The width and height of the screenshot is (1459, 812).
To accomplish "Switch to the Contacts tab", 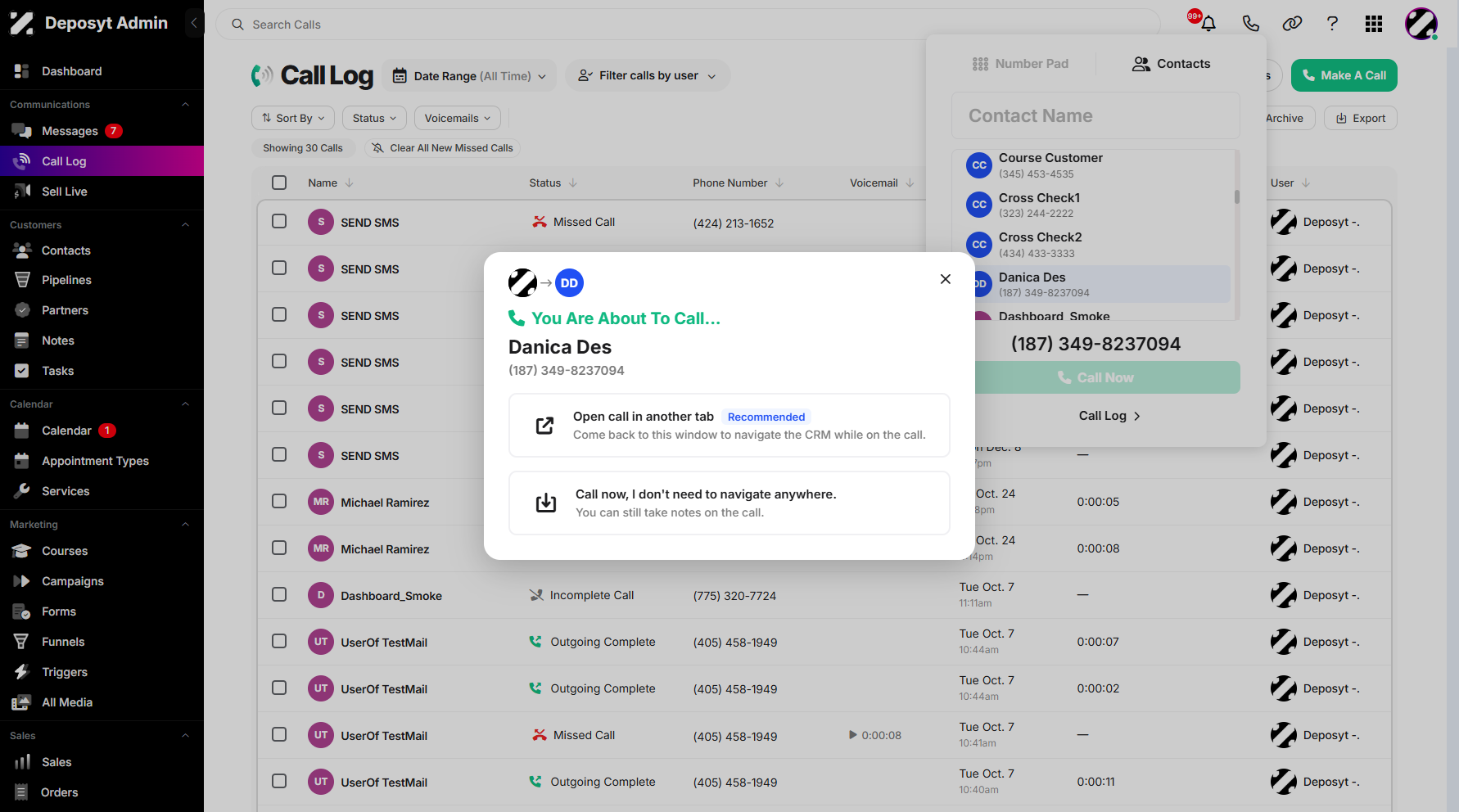I will pyautogui.click(x=1171, y=64).
